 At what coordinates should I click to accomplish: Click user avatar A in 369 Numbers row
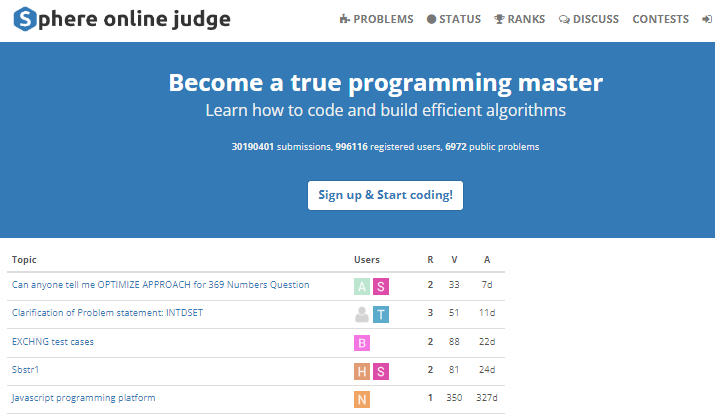362,286
